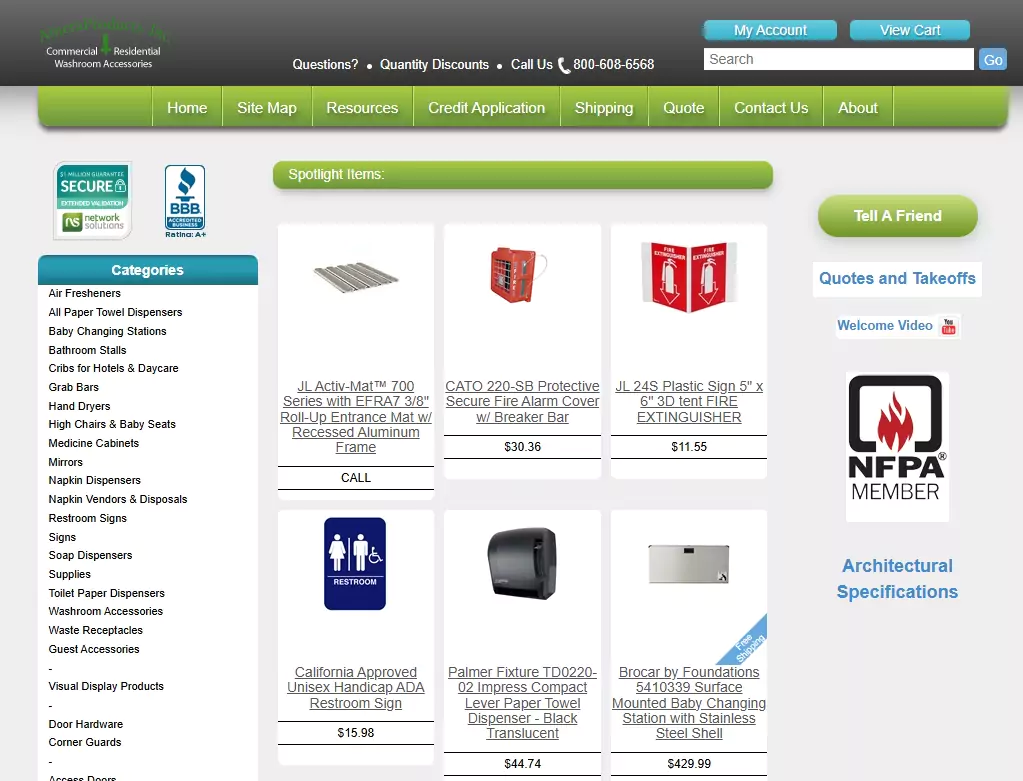
Task: Focus the Search input field
Action: tap(838, 59)
